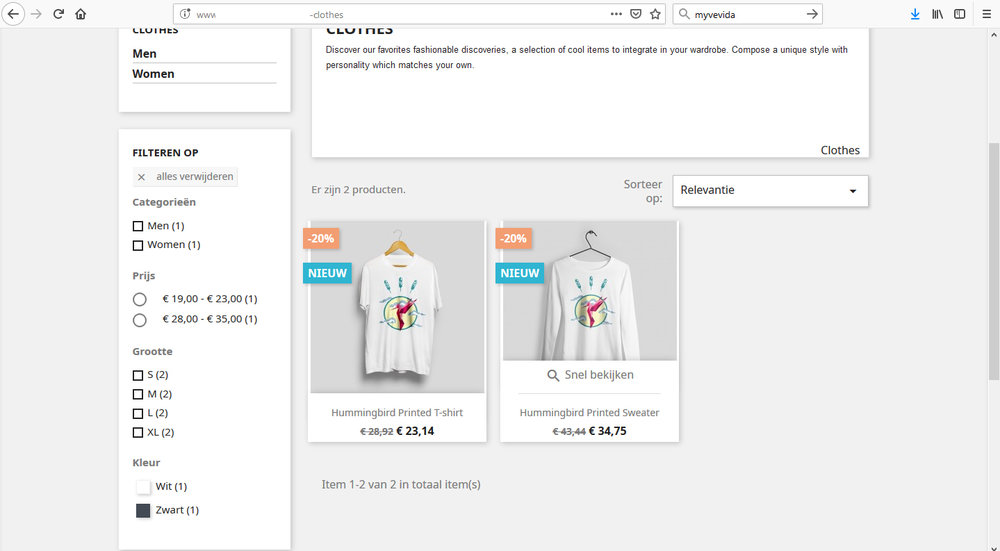Screen dimensions: 1000x551
Task: Show site information icon in address bar
Action: point(185,14)
